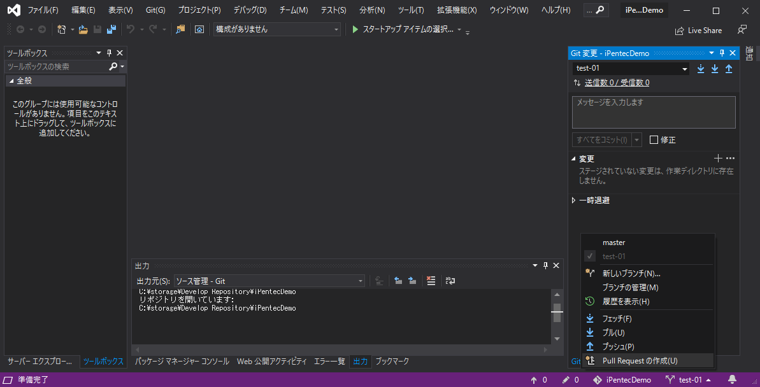Pin the Toolbox panel
760x387 pixels.
click(110, 53)
